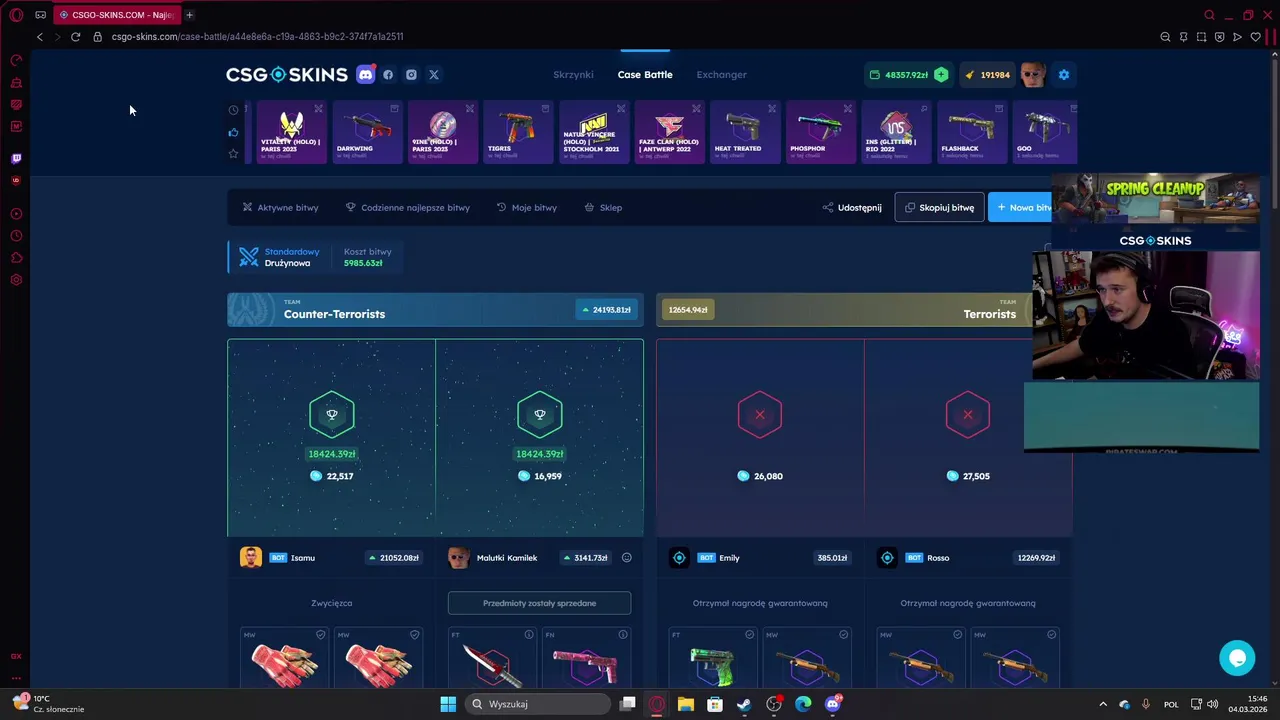
Task: Select the star drops filter icon
Action: click(x=233, y=153)
